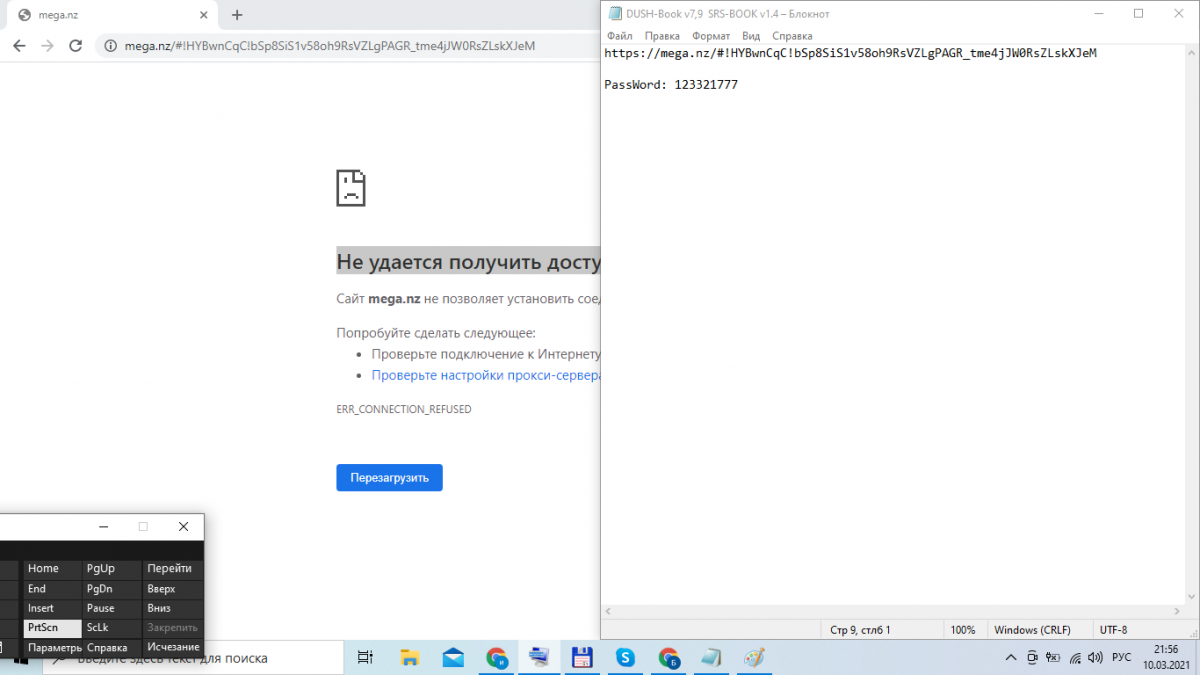Open Task View from the taskbar

(x=365, y=657)
